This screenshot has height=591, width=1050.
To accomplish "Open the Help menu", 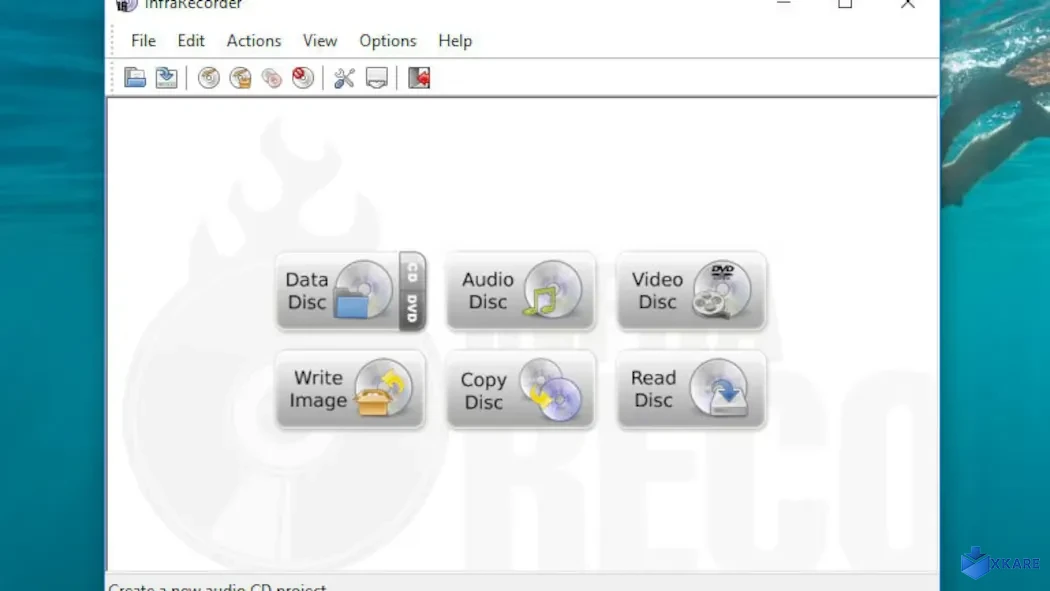I will click(x=455, y=41).
